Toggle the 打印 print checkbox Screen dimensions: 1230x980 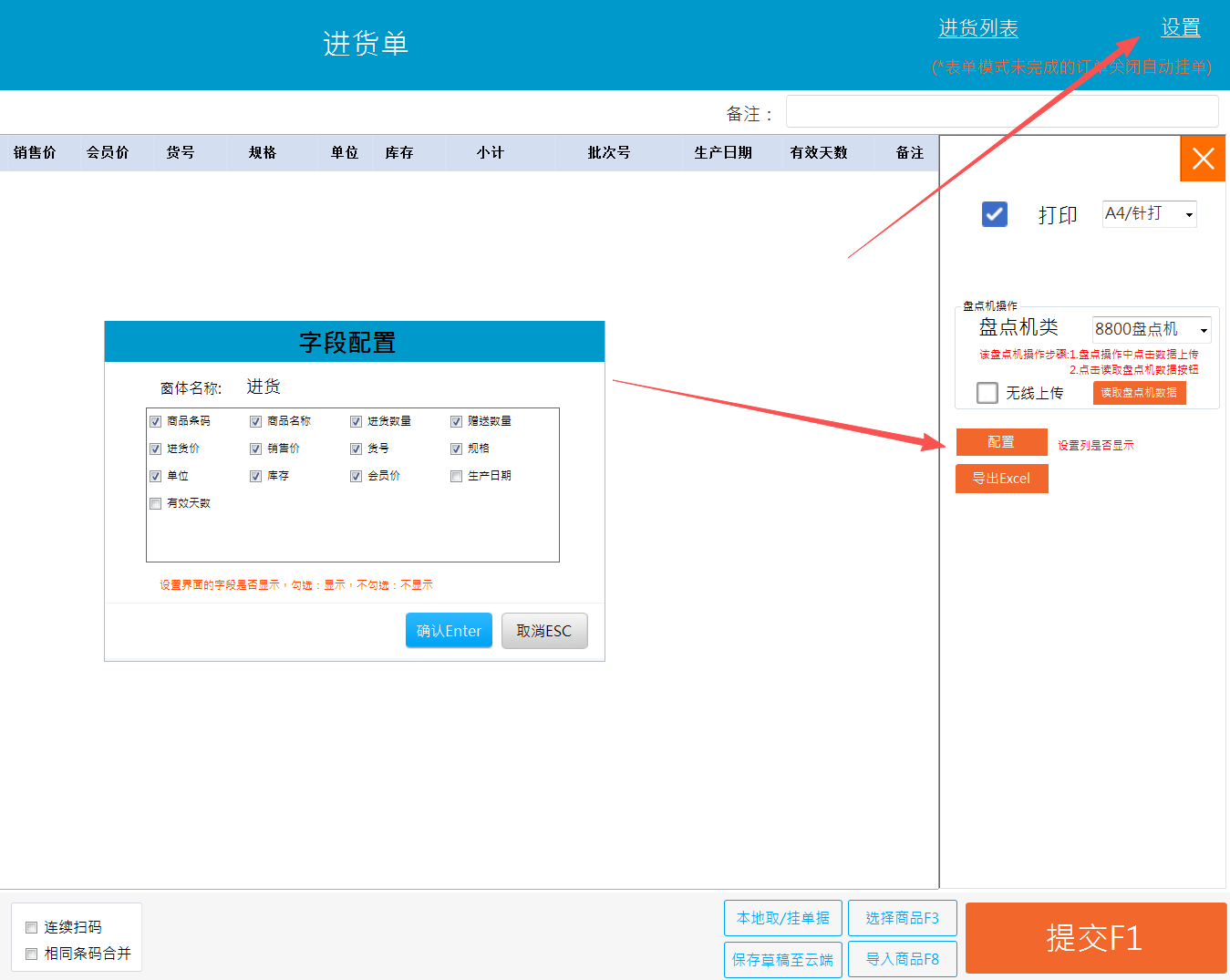tap(994, 214)
